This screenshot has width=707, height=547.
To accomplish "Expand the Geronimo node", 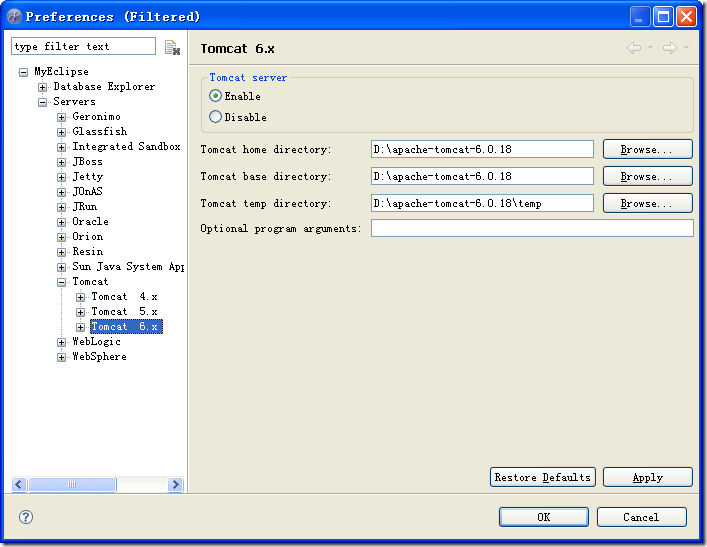I will pos(61,117).
